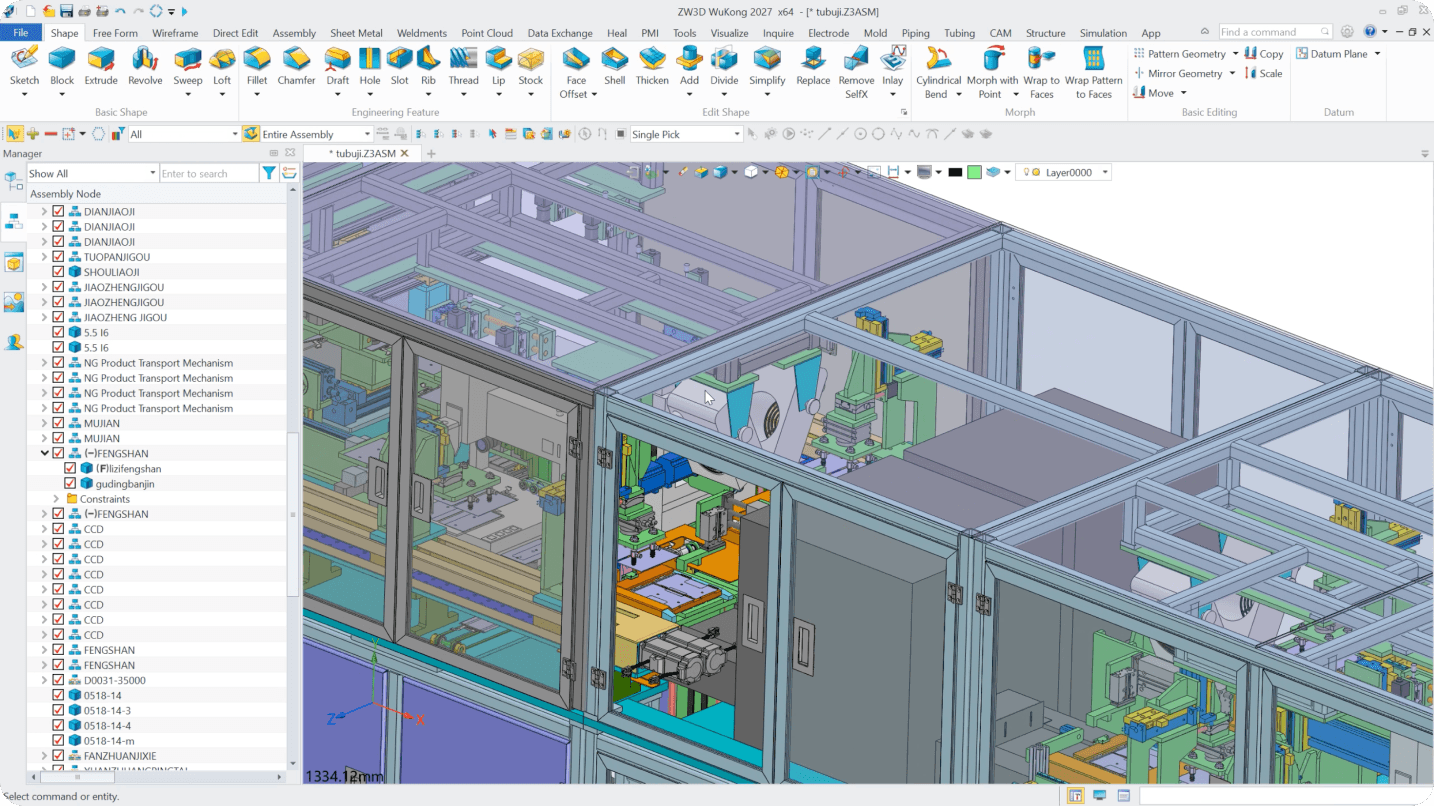The width and height of the screenshot is (1434, 806).
Task: Toggle the FANZHUANJIXIE checkbox
Action: 58,756
